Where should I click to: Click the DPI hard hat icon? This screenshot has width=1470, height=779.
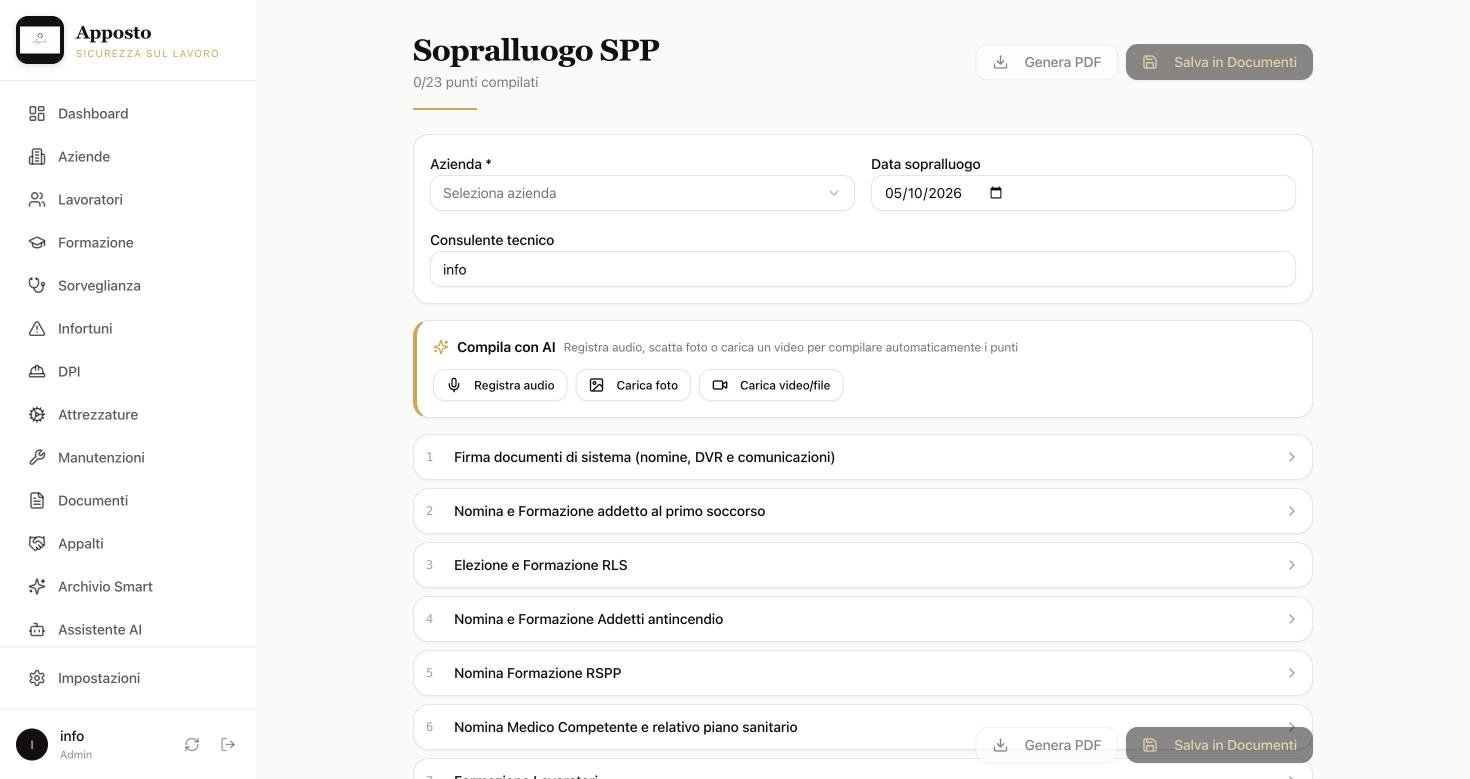tap(37, 371)
